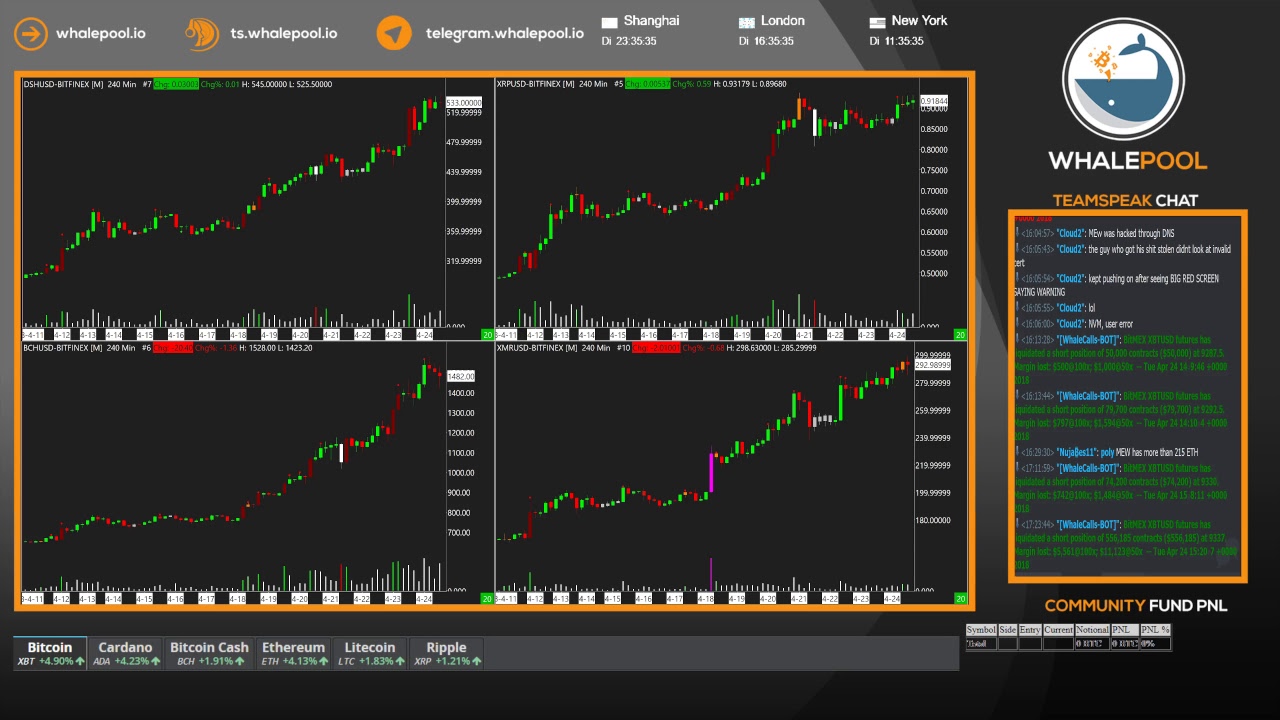This screenshot has height=720, width=1280.
Task: Click the New York flag icon
Action: tap(877, 22)
